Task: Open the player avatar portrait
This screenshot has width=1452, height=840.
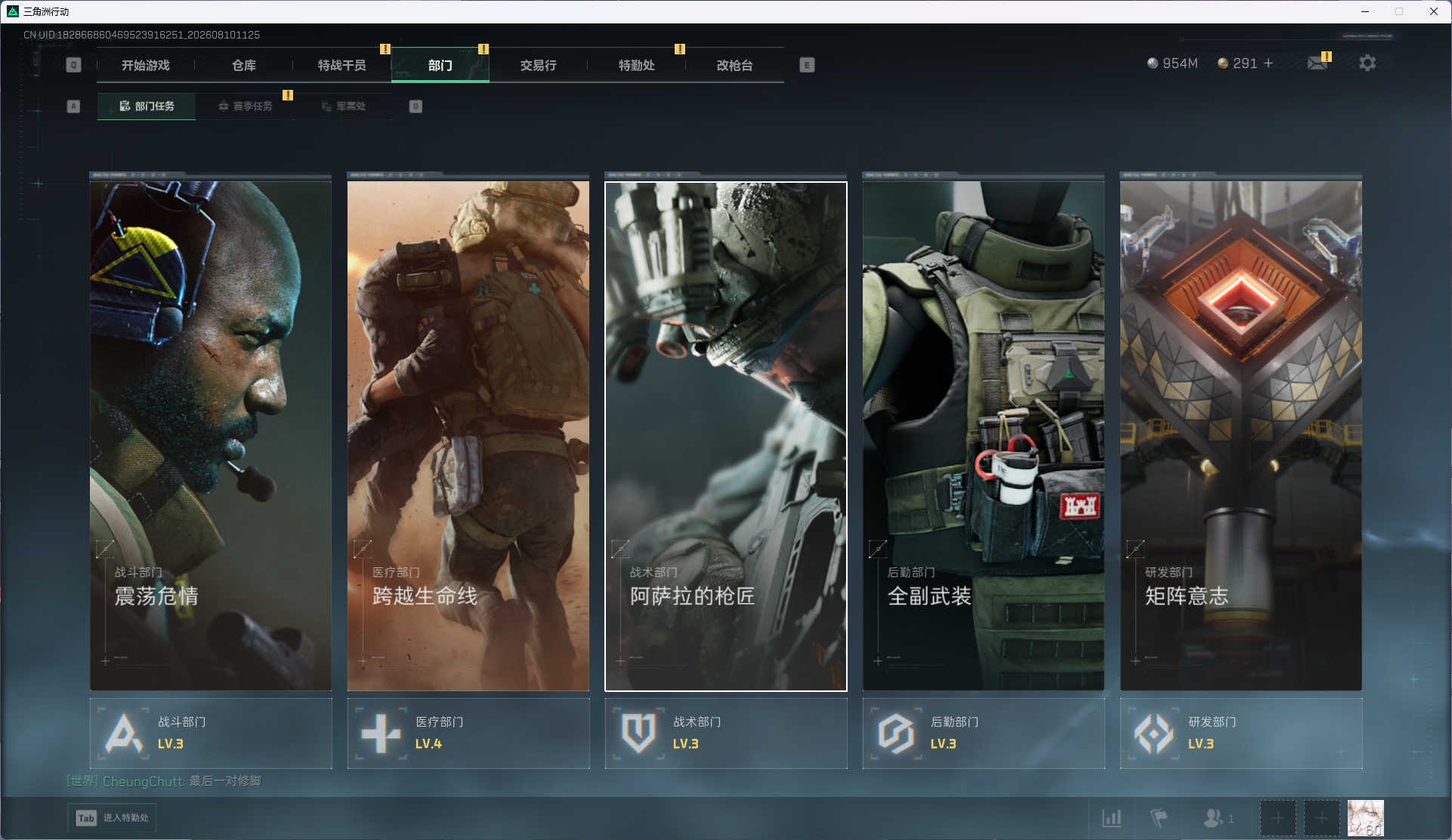Action: [1366, 818]
